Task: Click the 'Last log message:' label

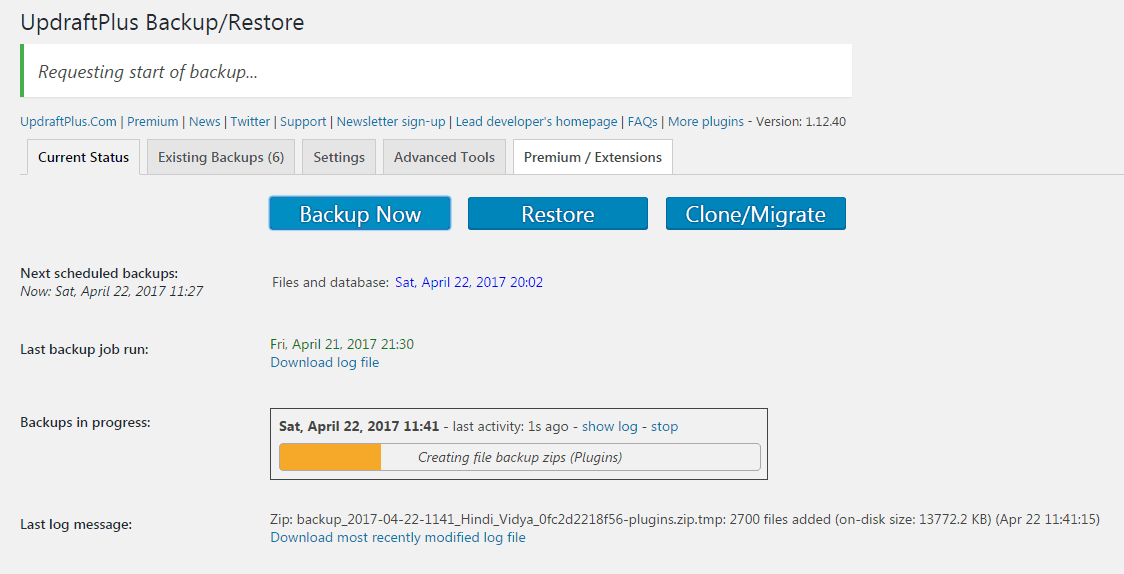Action: coord(76,525)
